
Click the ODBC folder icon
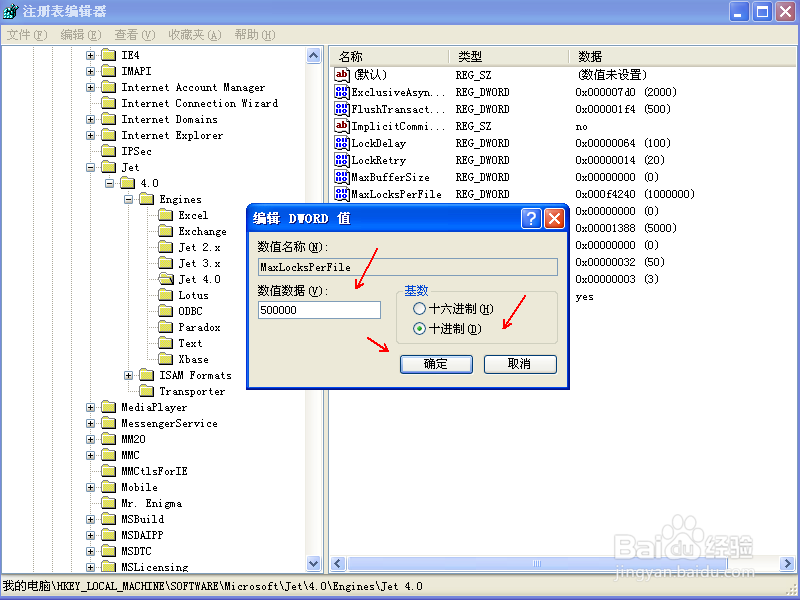pyautogui.click(x=165, y=311)
